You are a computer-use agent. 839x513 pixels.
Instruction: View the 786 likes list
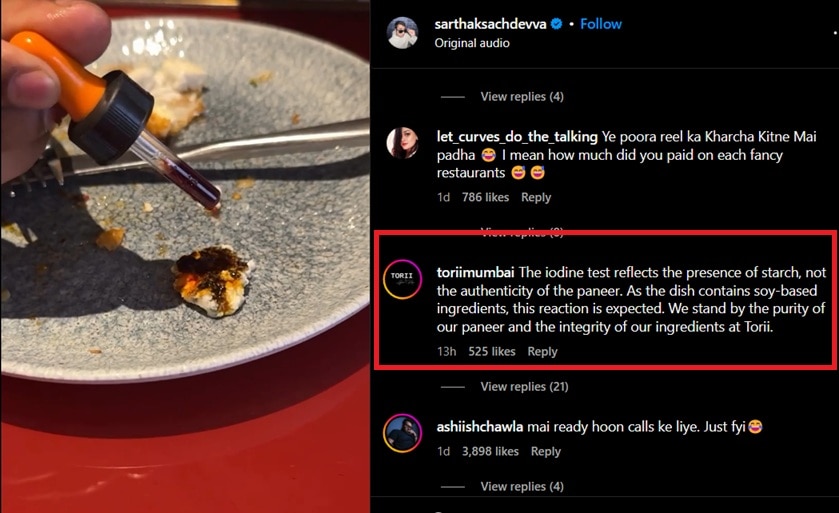(x=485, y=198)
